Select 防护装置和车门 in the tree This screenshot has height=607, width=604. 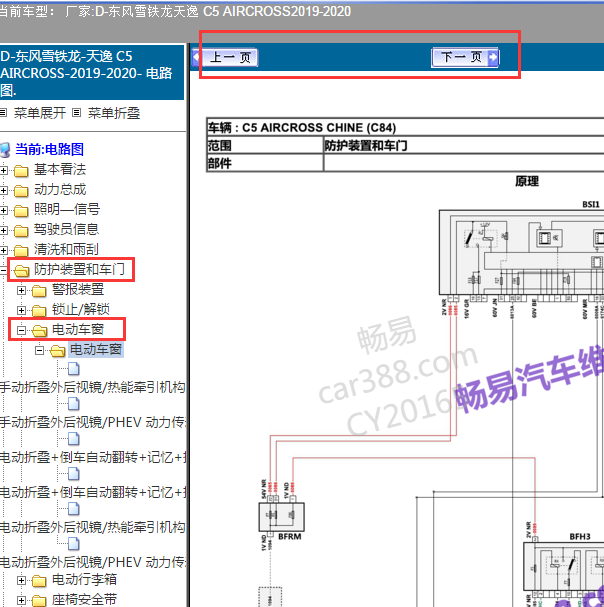coord(79,269)
